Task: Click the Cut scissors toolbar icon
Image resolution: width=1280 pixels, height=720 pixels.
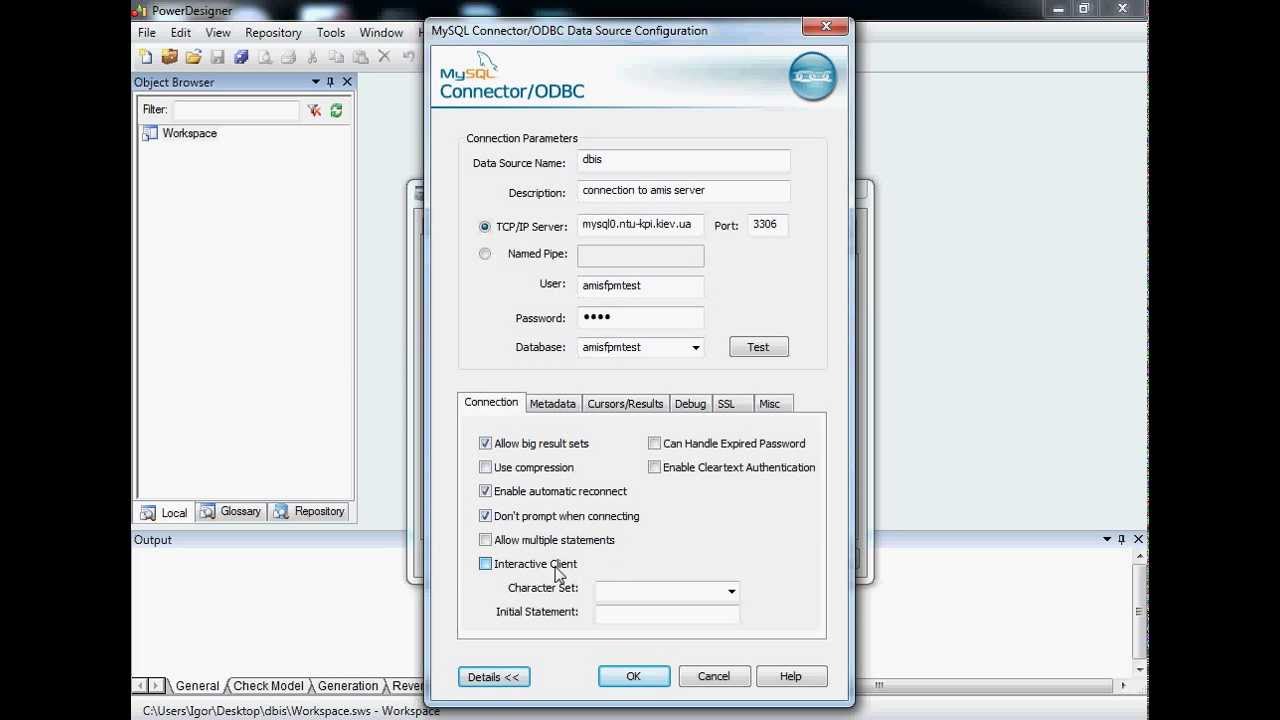Action: click(x=313, y=57)
